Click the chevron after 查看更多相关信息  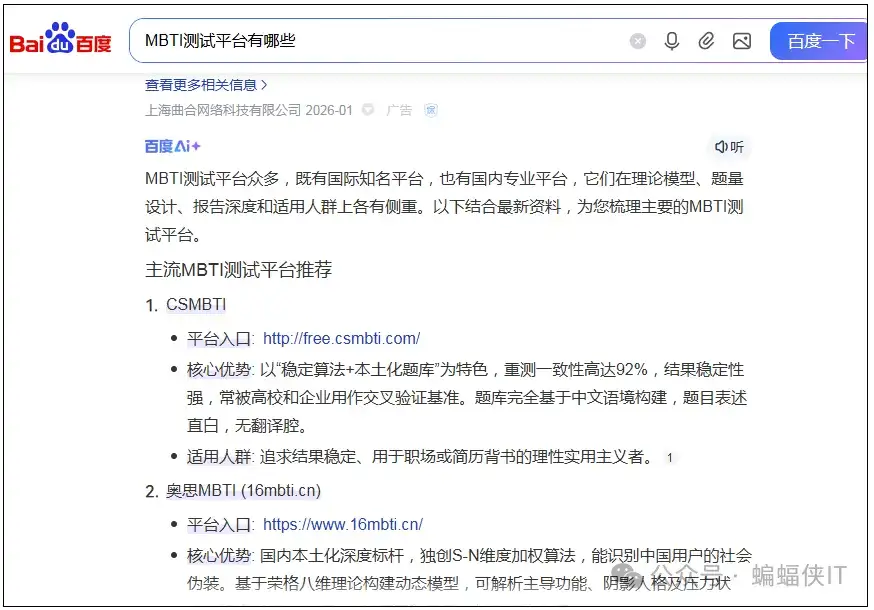click(x=264, y=85)
